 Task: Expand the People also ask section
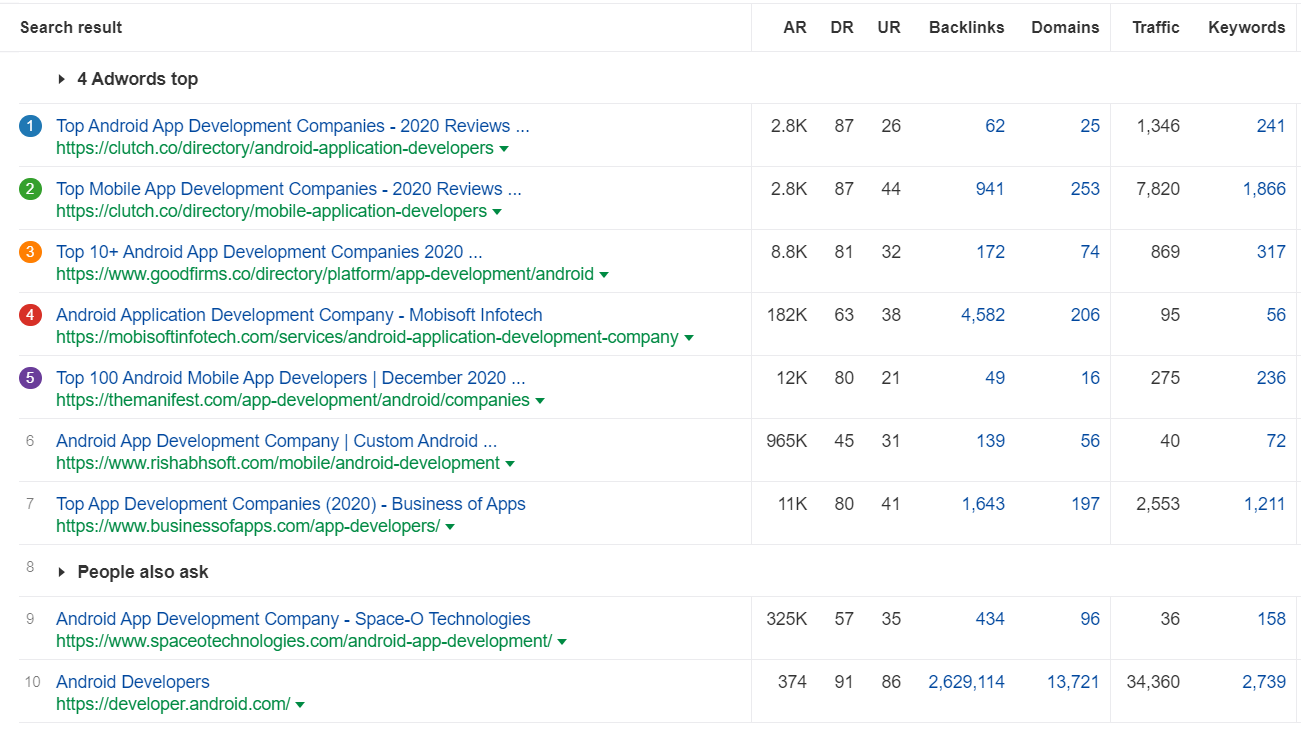pos(63,572)
